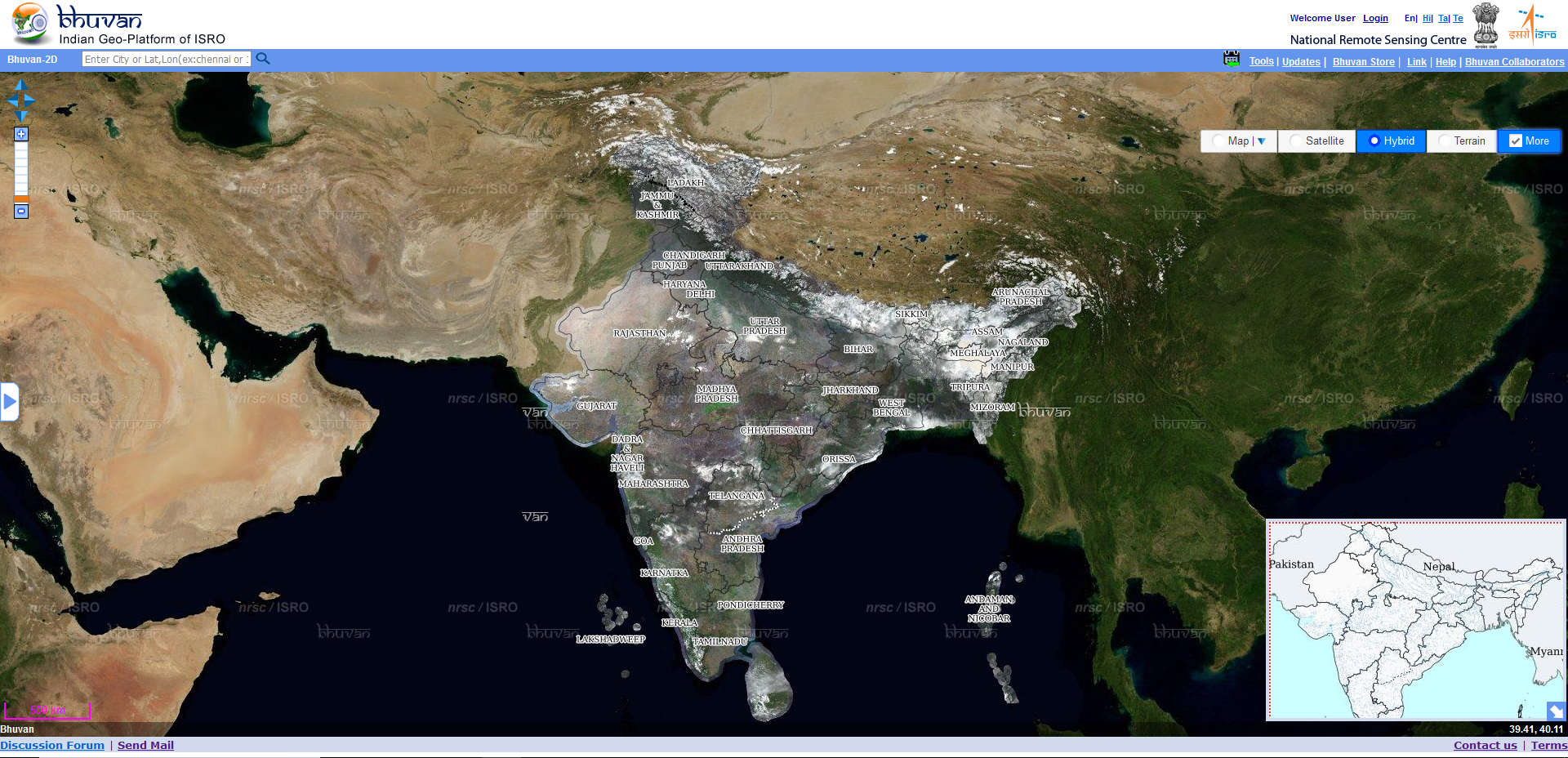Click the TAMILNADU state label
1568x758 pixels.
720,641
